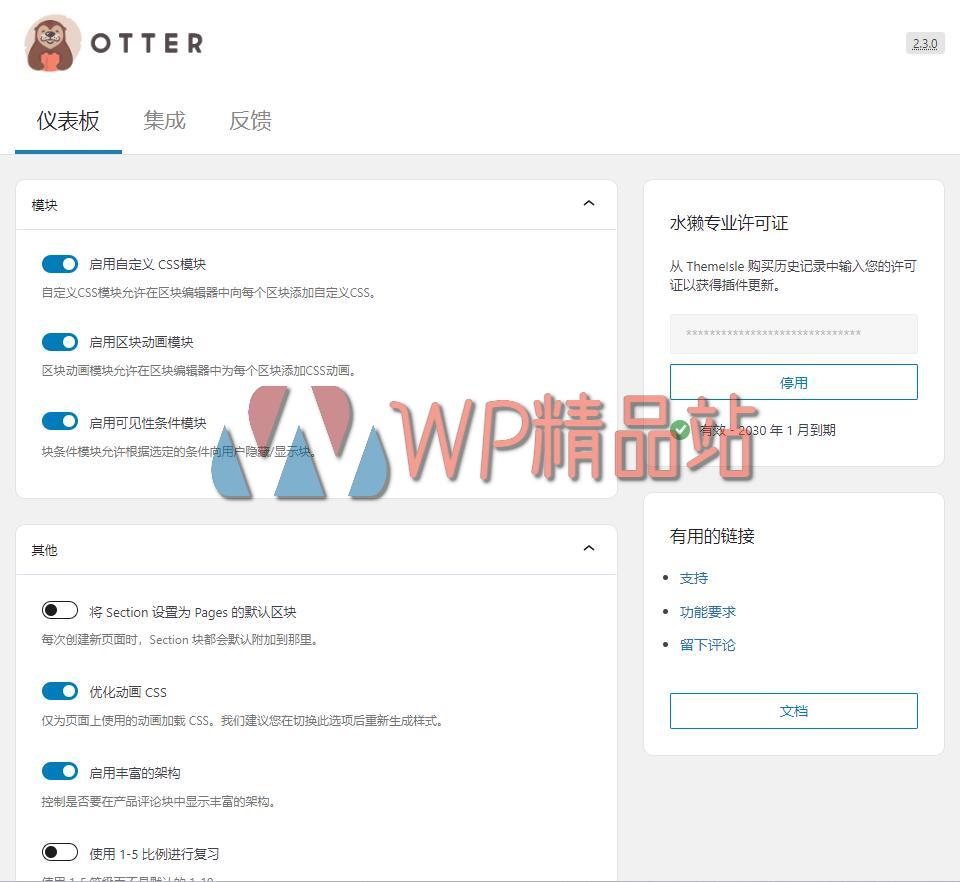Screen dimensions: 960x882
Task: Turn off 启用可见性条件模块
Action: 59,420
